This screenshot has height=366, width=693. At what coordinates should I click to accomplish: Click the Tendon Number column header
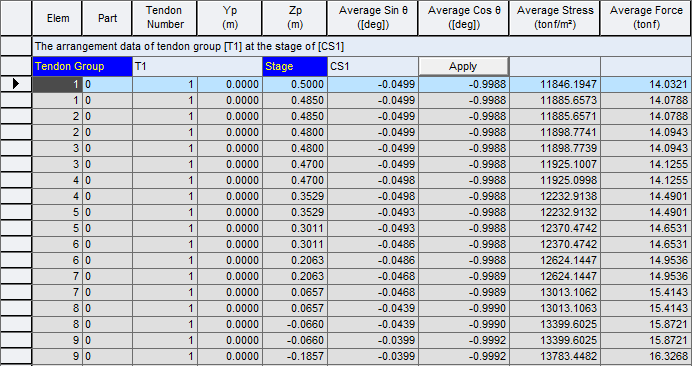(x=164, y=18)
